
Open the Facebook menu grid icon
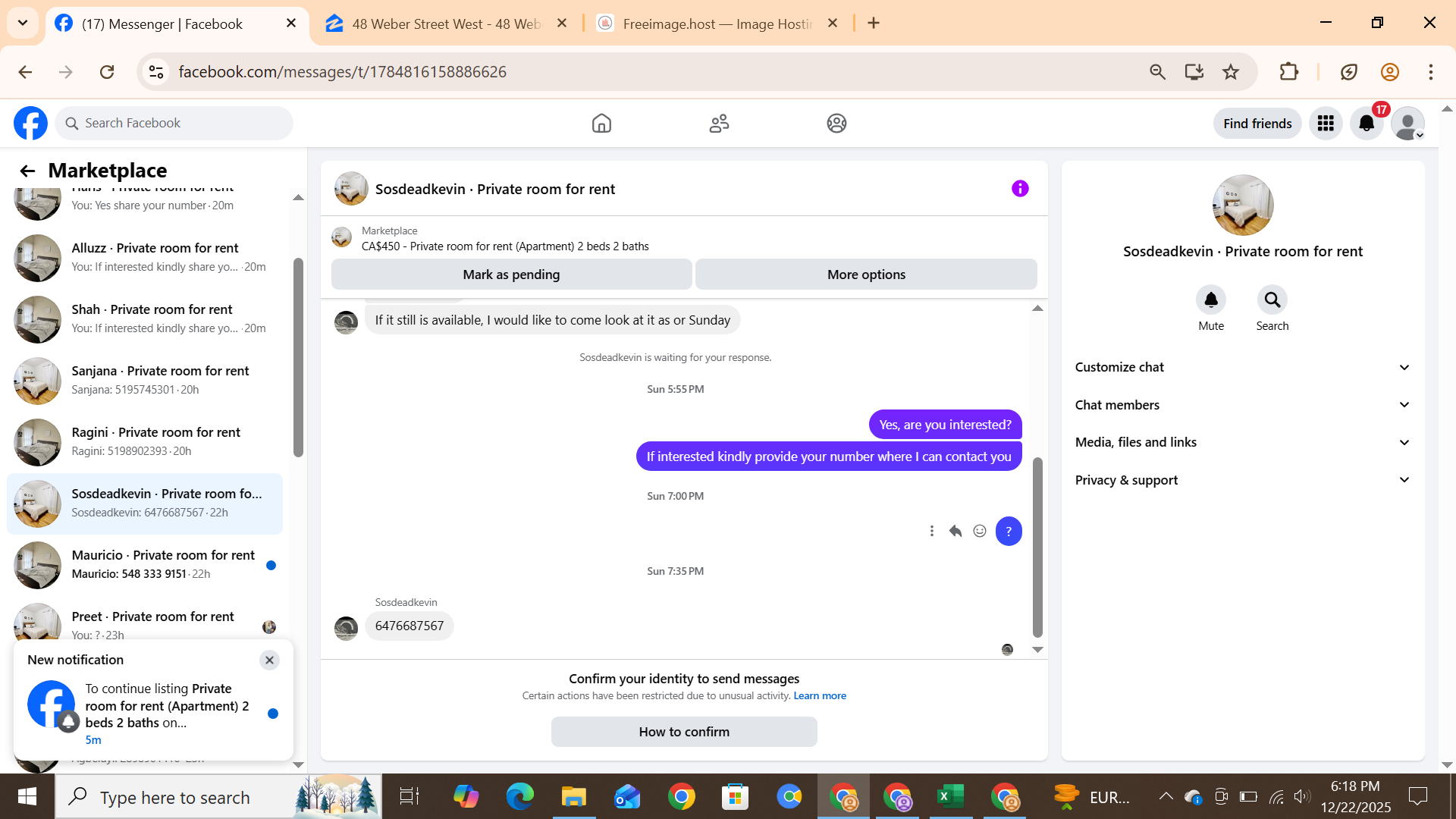[x=1326, y=123]
